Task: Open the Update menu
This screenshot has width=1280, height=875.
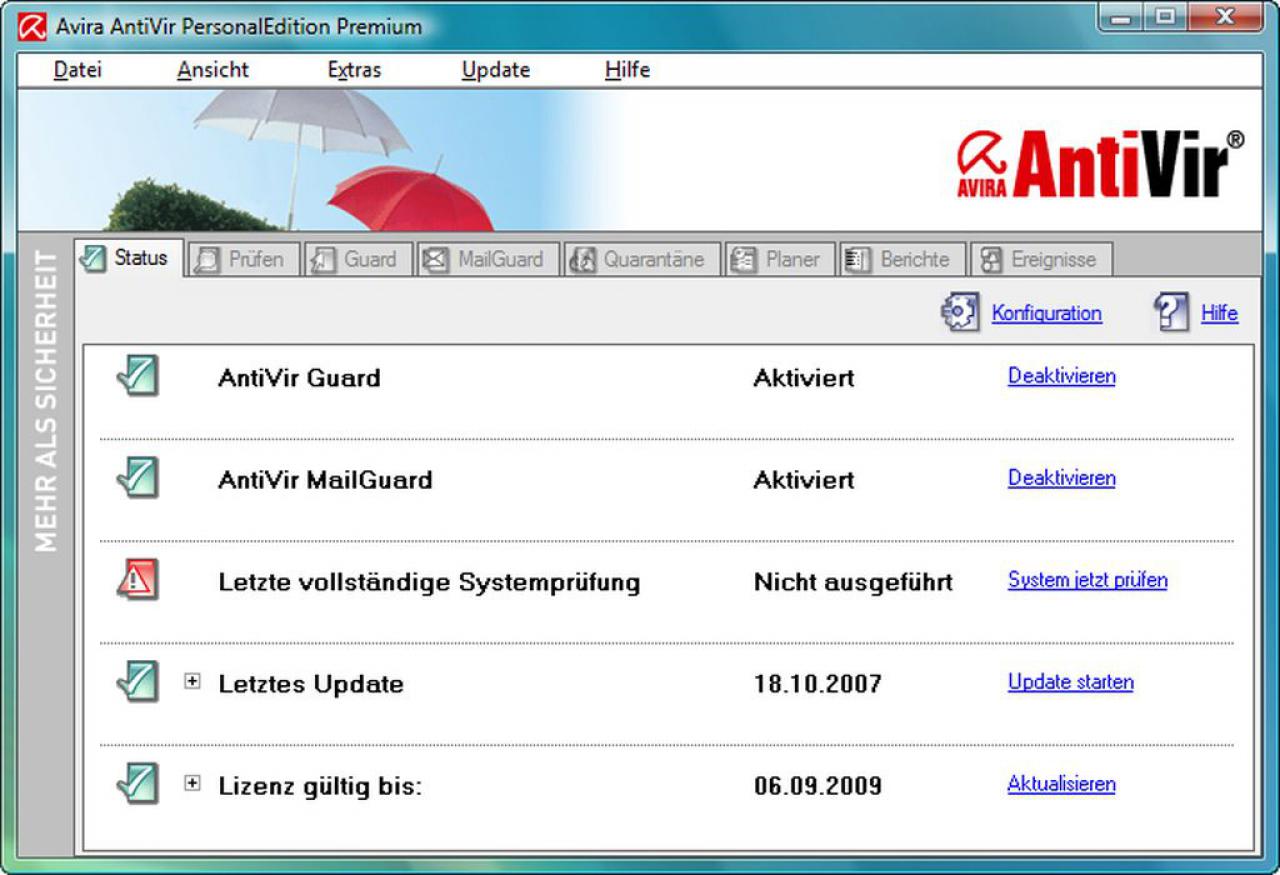Action: point(496,70)
